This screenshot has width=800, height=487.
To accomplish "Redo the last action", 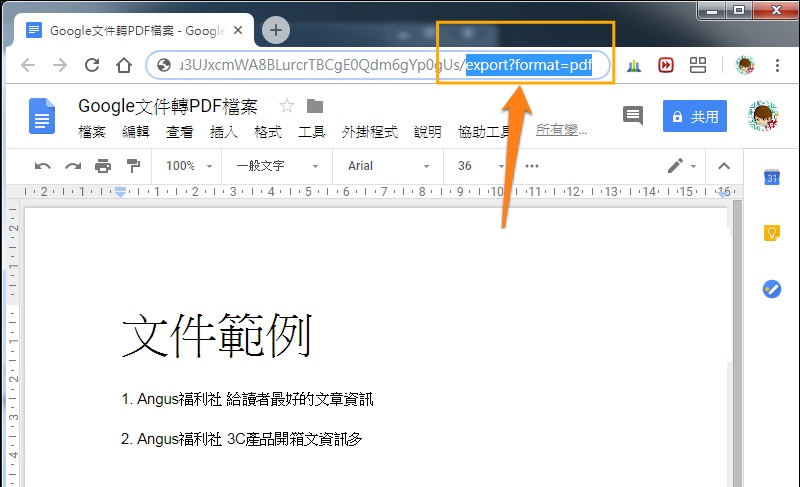I will point(73,166).
